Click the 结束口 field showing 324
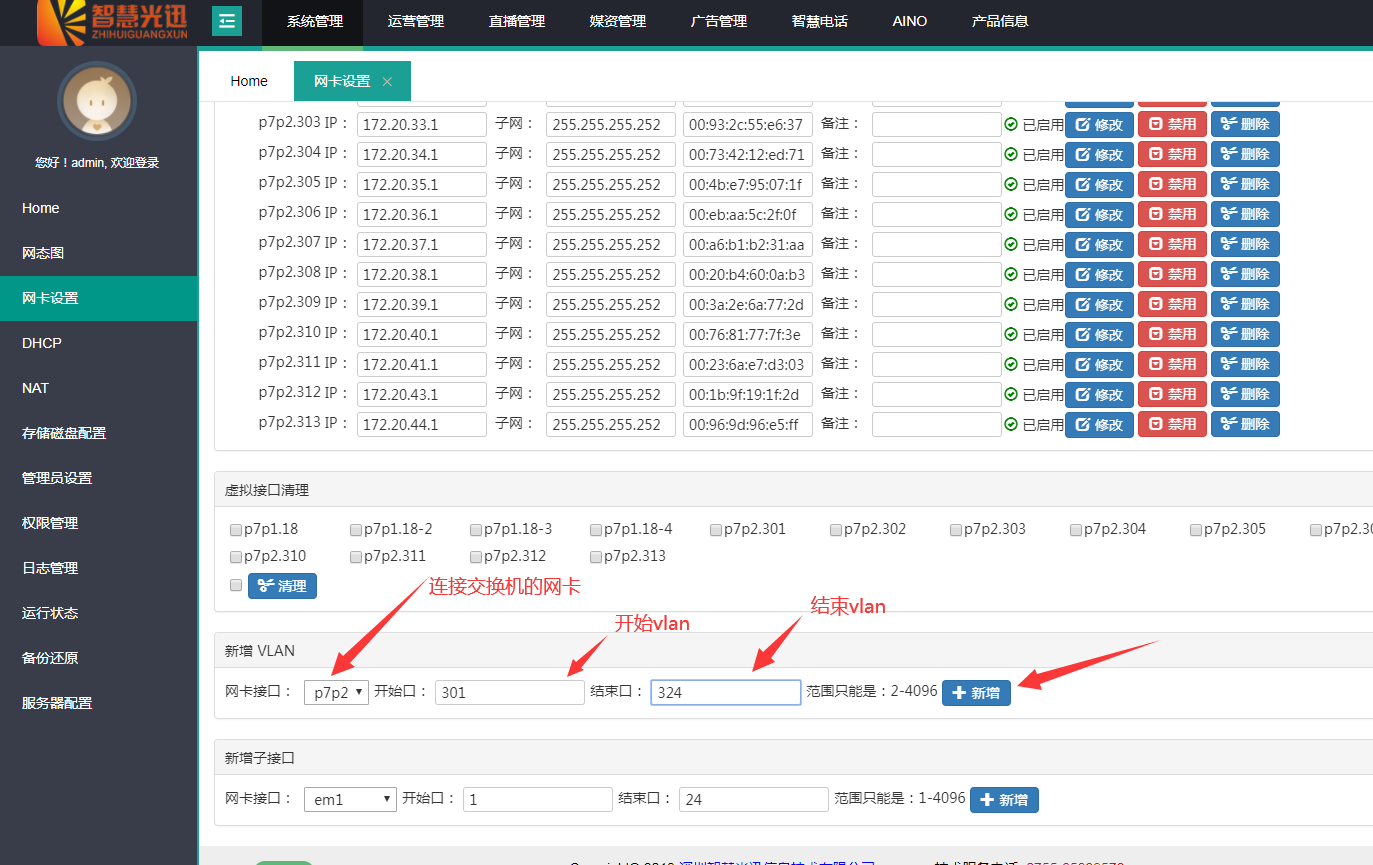 (x=725, y=692)
